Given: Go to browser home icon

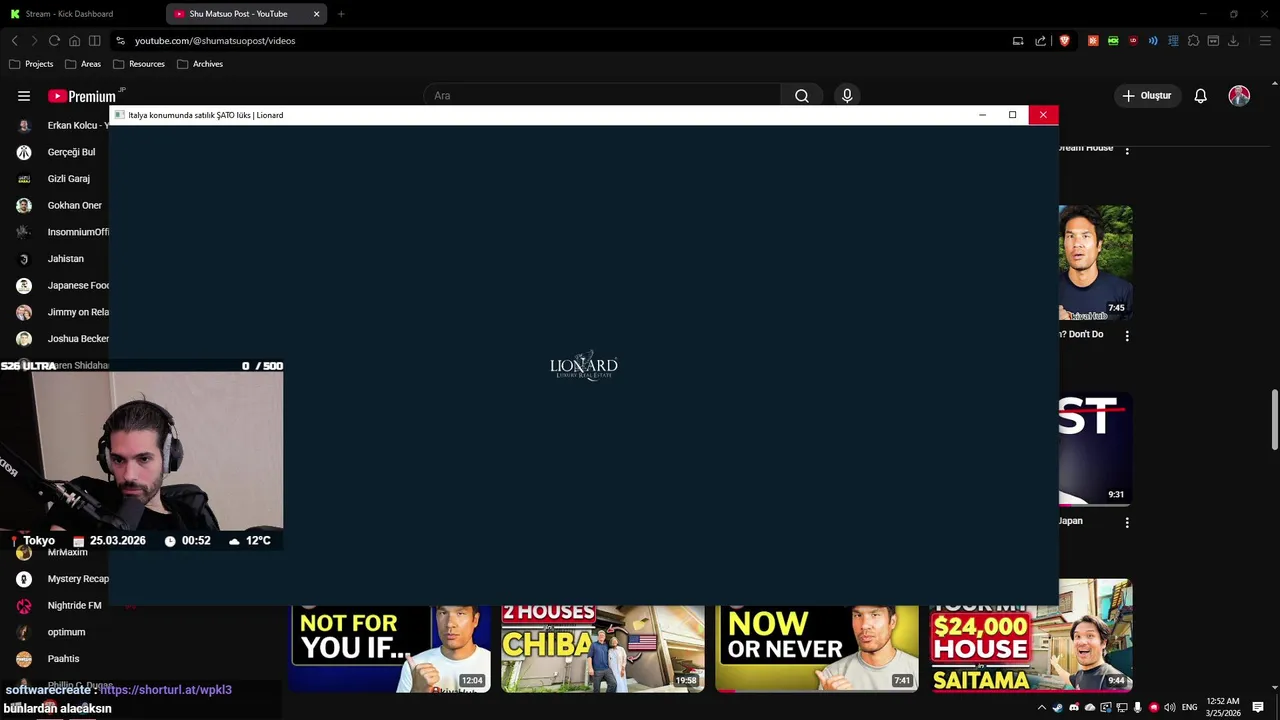Looking at the screenshot, I should tap(74, 41).
